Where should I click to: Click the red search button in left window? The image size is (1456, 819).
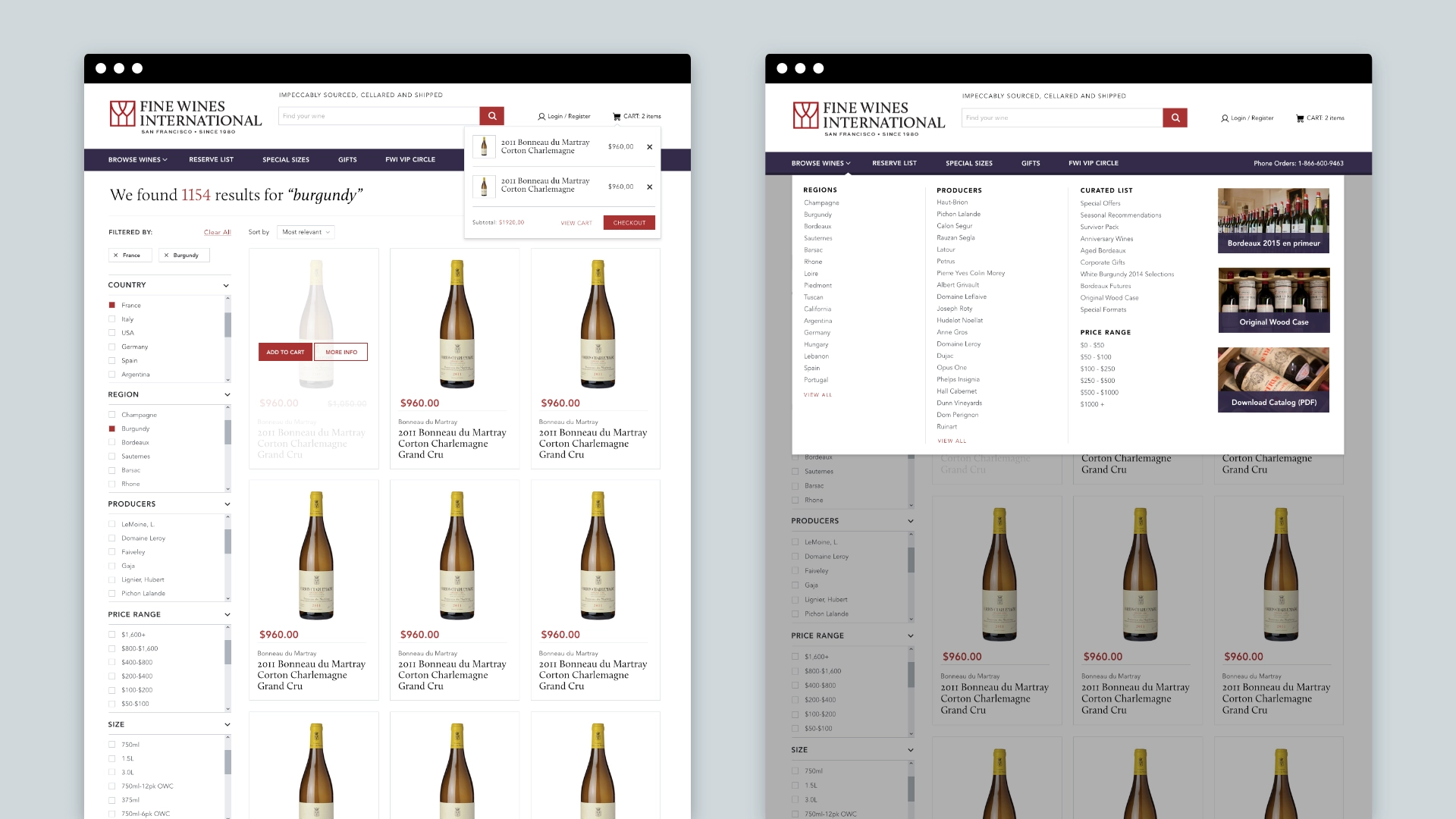(x=491, y=116)
